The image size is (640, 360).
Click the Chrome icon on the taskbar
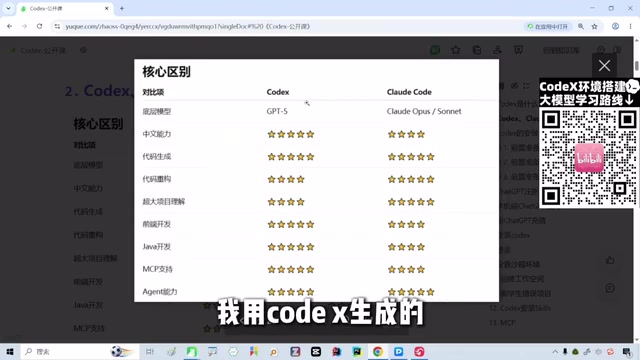tap(378, 351)
